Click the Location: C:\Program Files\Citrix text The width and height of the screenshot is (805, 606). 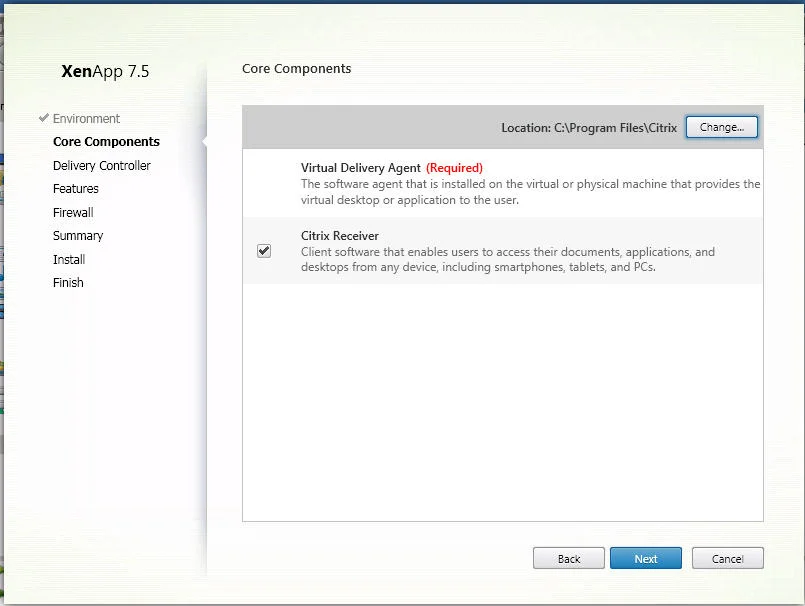click(x=589, y=128)
